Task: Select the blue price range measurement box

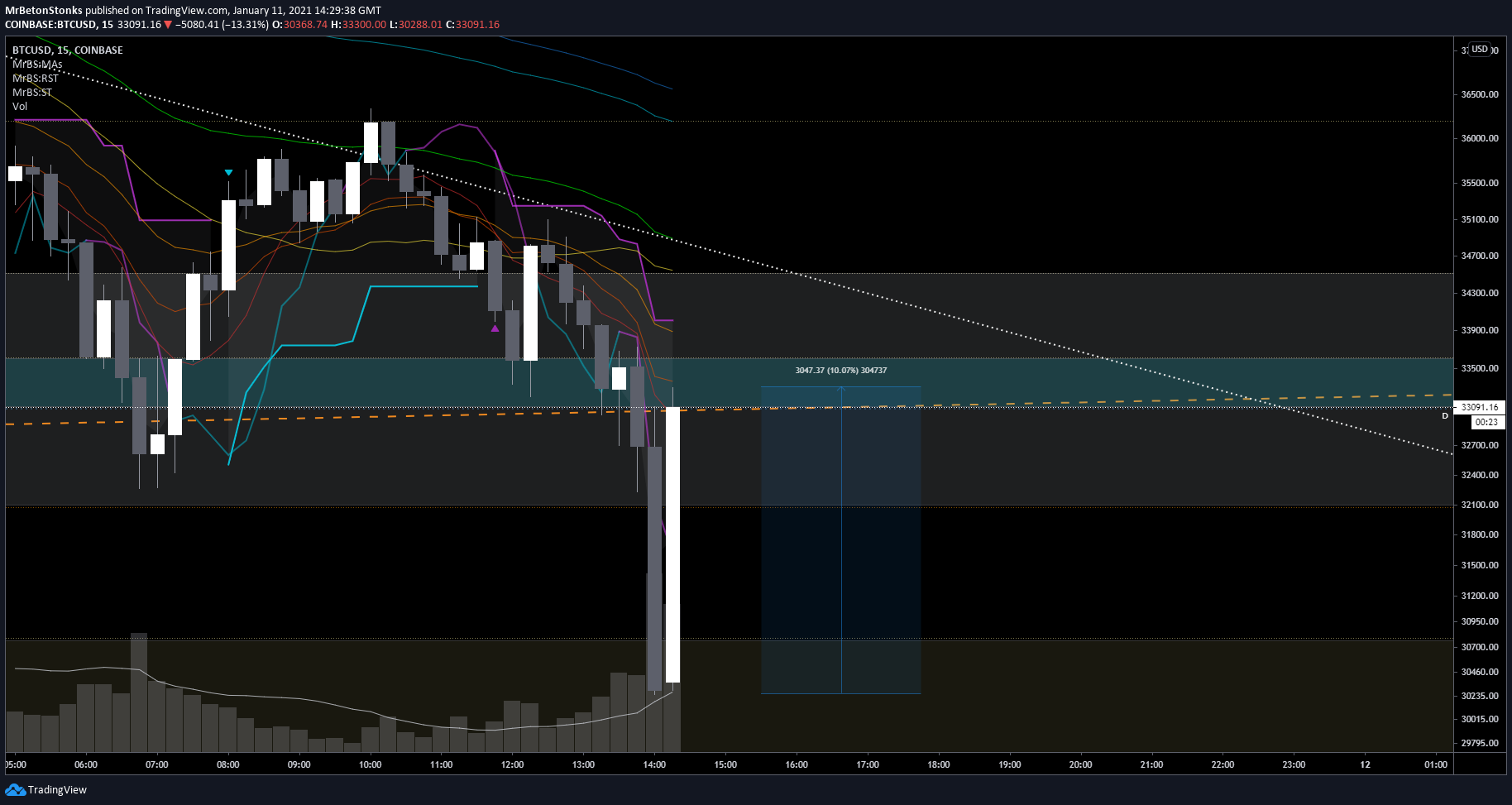Action: [840, 540]
